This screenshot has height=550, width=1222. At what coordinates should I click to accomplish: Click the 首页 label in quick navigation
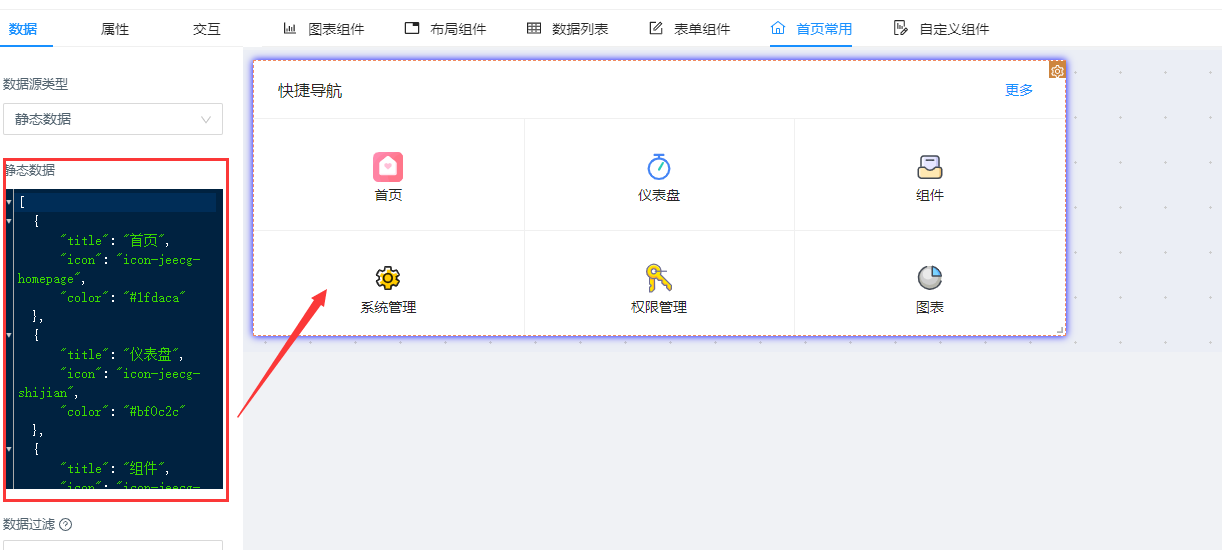tap(388, 195)
